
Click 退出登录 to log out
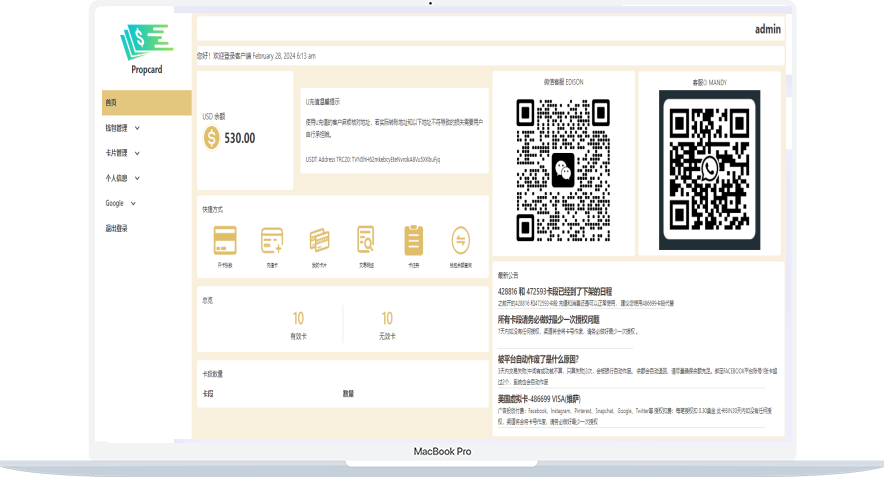(x=117, y=228)
